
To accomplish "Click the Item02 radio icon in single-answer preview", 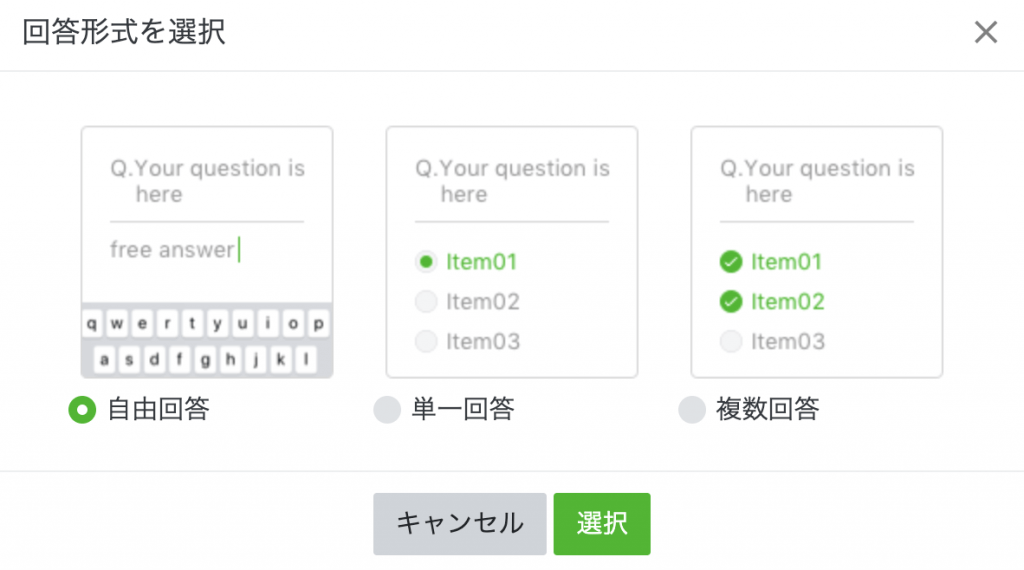I will click(426, 302).
